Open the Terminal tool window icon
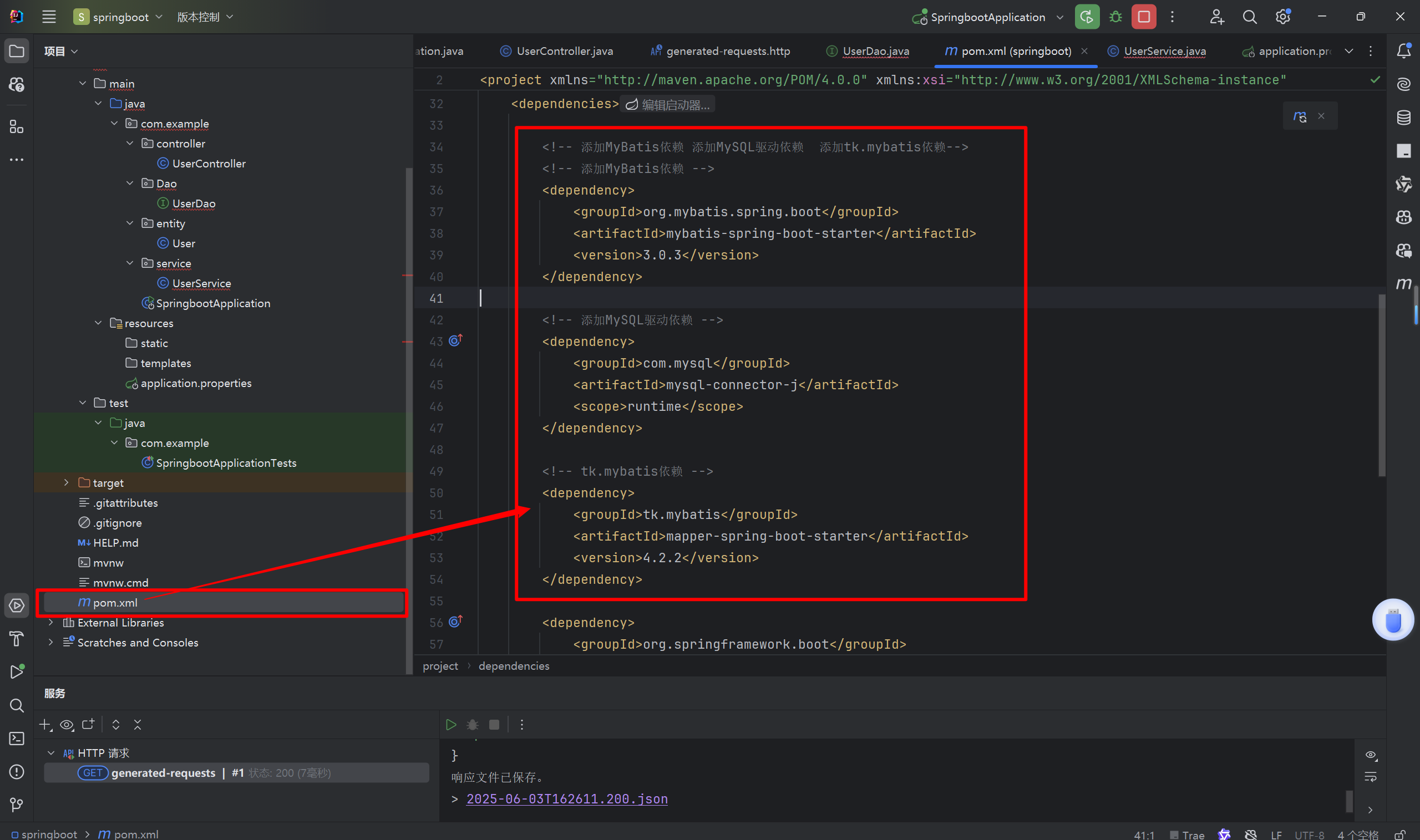 pyautogui.click(x=17, y=738)
